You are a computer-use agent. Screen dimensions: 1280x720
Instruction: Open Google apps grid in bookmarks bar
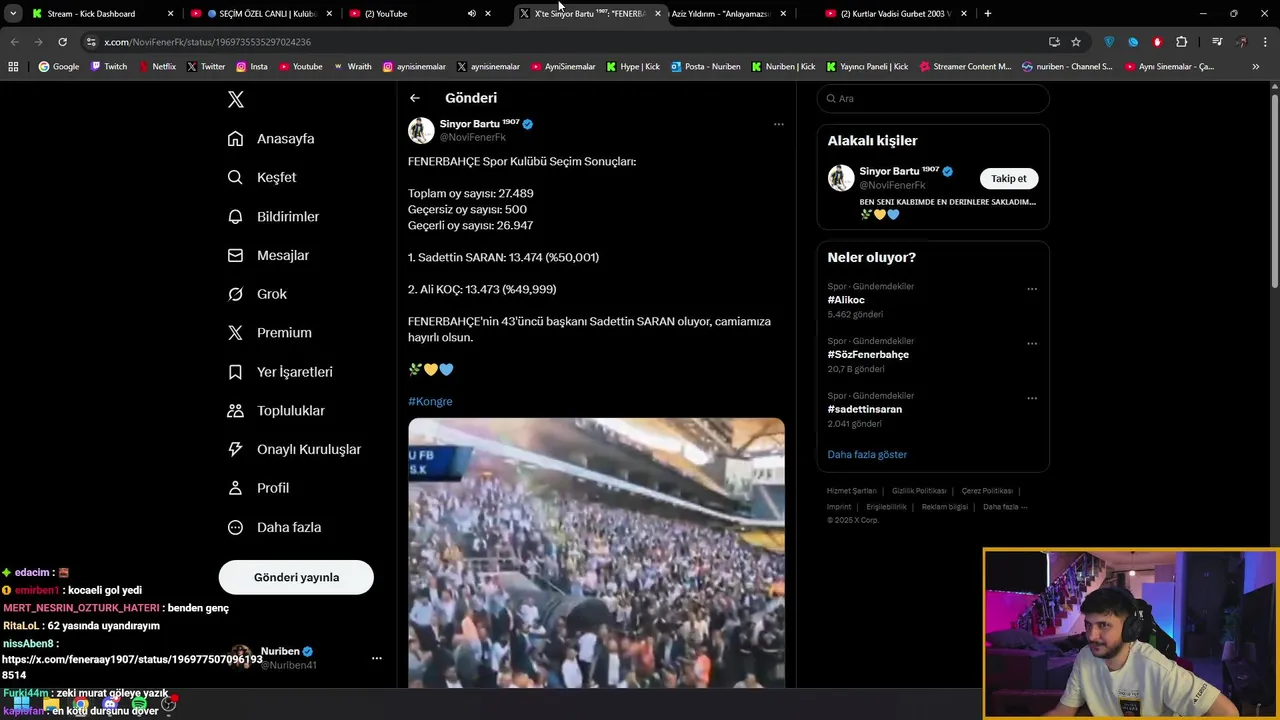[x=13, y=67]
